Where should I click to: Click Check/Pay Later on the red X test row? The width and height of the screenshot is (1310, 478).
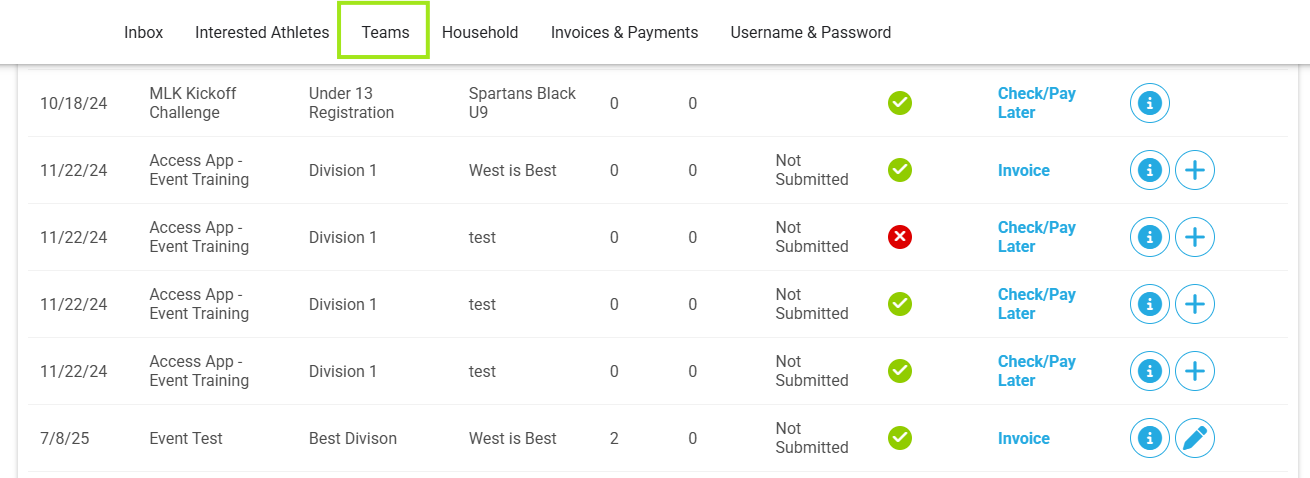point(1036,237)
